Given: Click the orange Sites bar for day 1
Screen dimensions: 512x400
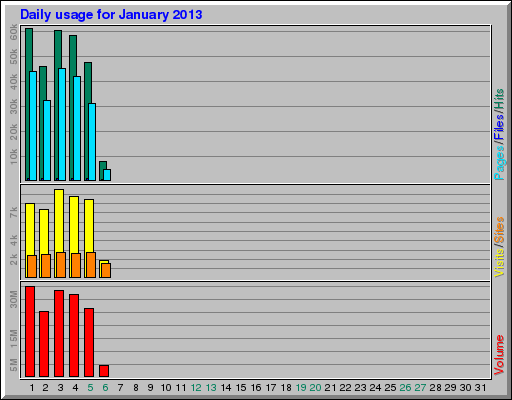Looking at the screenshot, I should click(32, 266).
